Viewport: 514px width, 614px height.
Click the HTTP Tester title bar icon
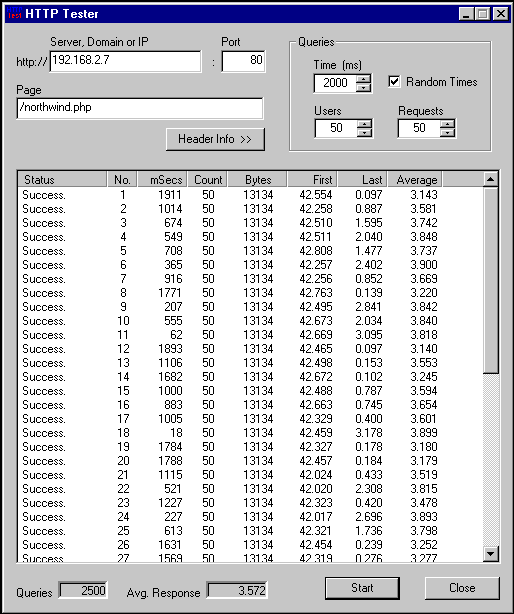(14, 13)
